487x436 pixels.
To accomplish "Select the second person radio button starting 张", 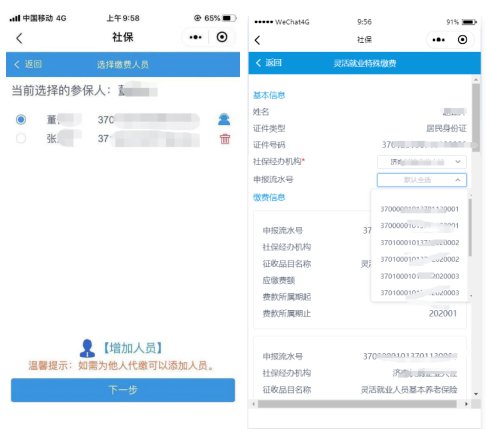I will (x=21, y=138).
